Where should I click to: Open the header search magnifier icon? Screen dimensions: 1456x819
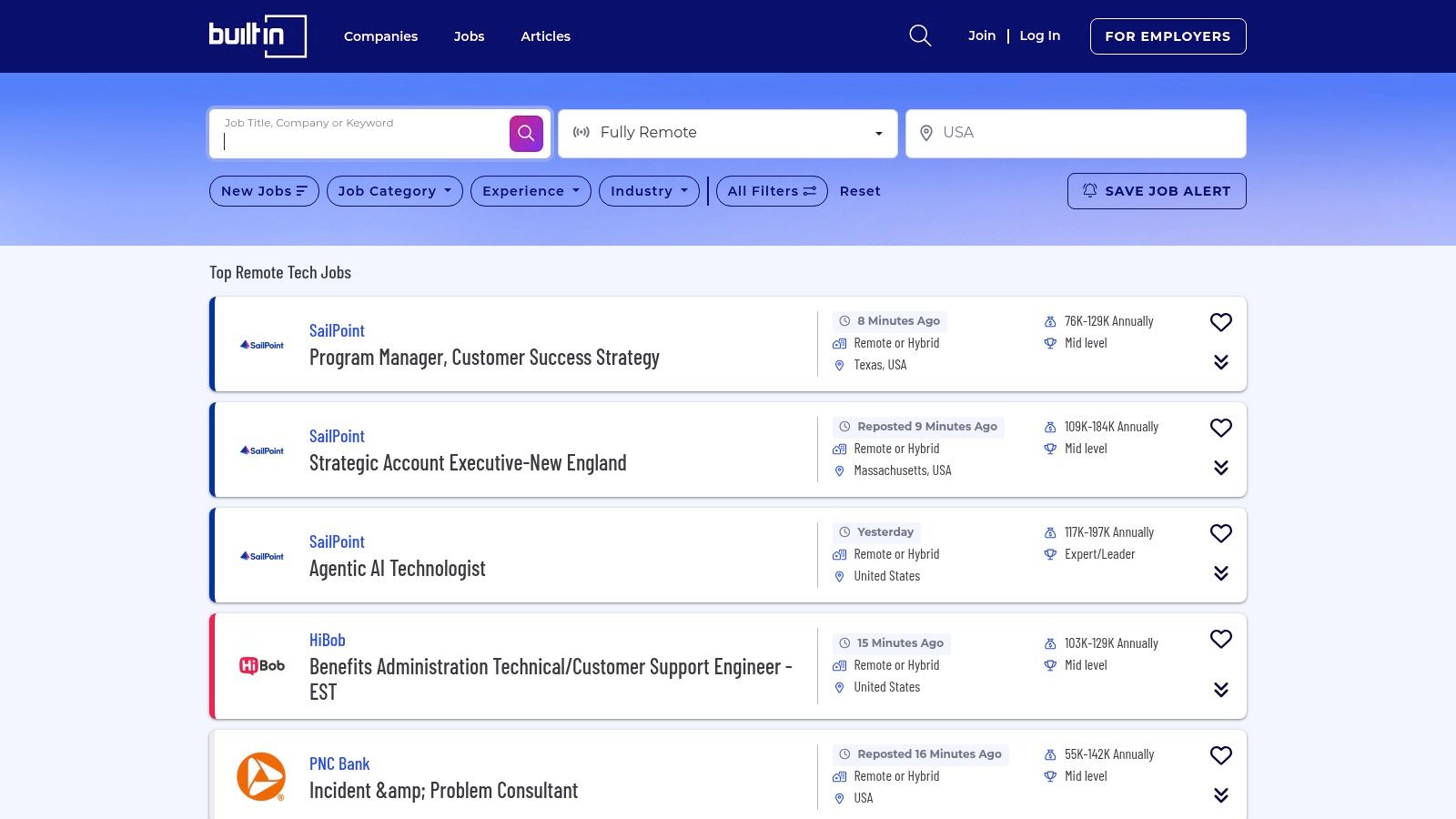pyautogui.click(x=920, y=35)
